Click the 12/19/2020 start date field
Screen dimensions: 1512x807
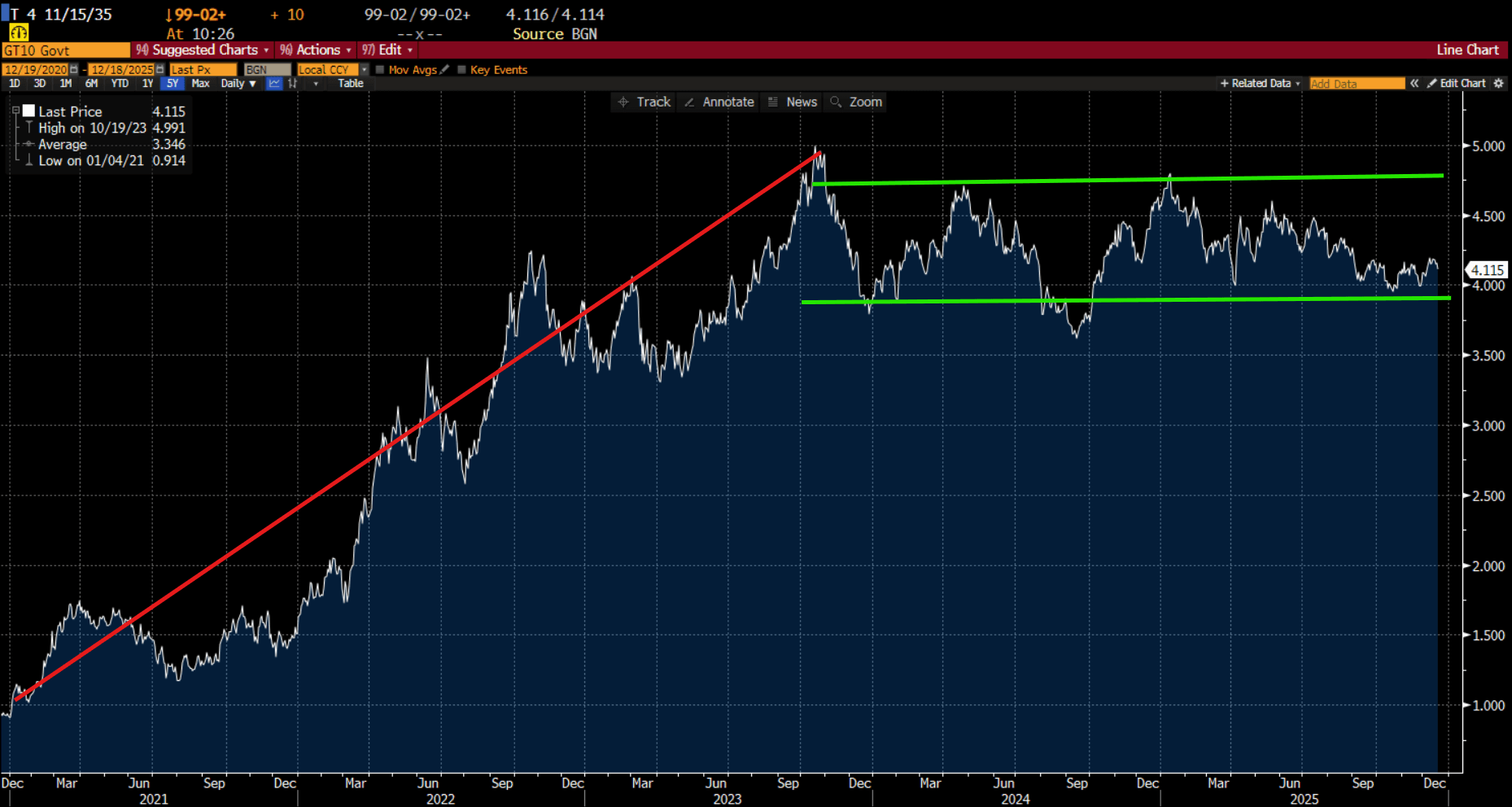pos(36,70)
